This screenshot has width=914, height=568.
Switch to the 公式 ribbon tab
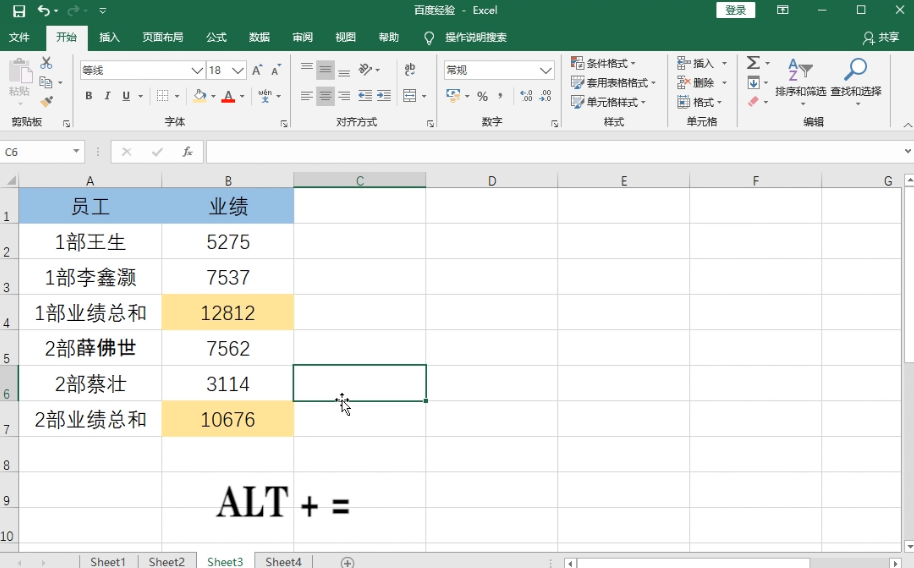pyautogui.click(x=216, y=37)
